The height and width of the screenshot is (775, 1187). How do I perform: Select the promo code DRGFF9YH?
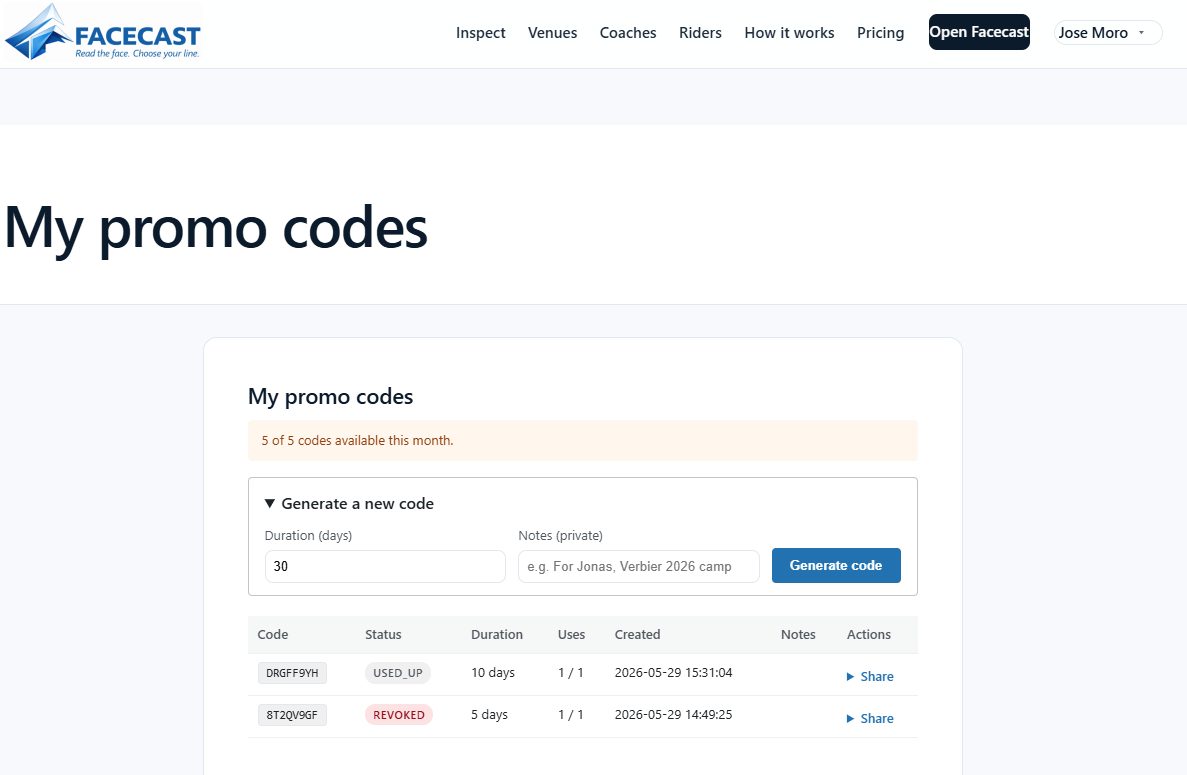click(x=292, y=673)
